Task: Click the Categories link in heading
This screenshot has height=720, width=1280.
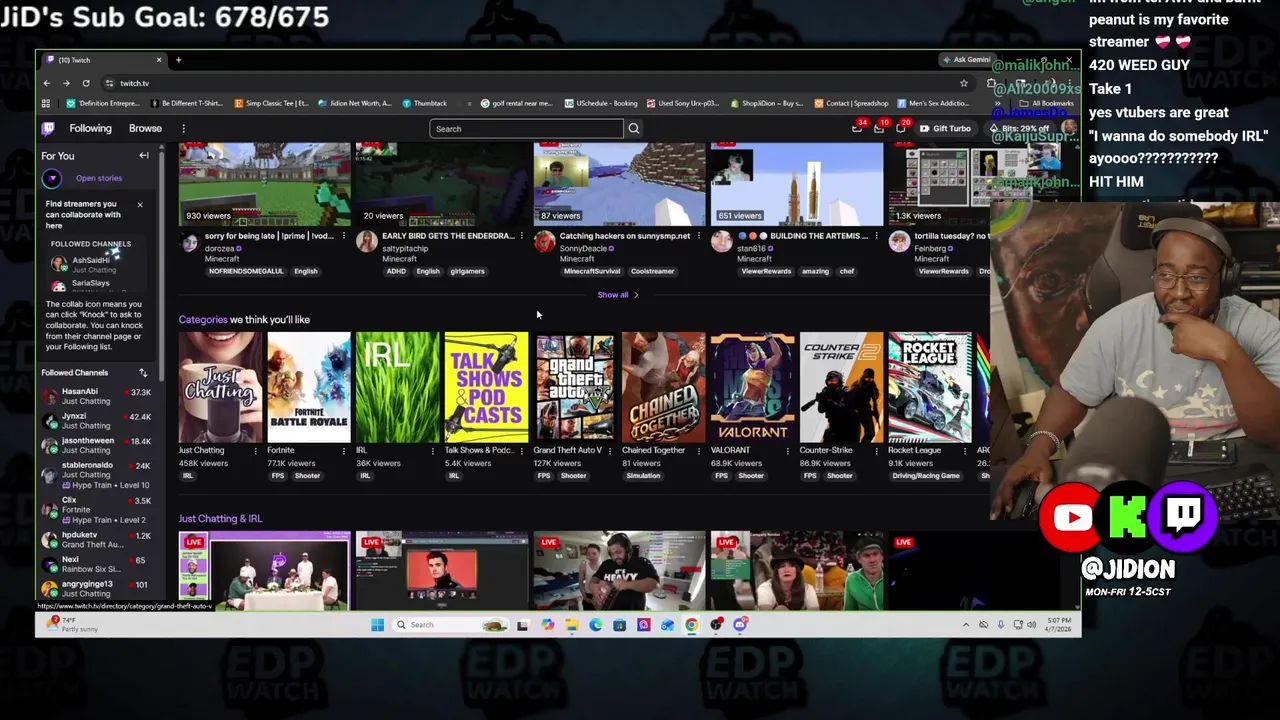Action: coord(203,320)
